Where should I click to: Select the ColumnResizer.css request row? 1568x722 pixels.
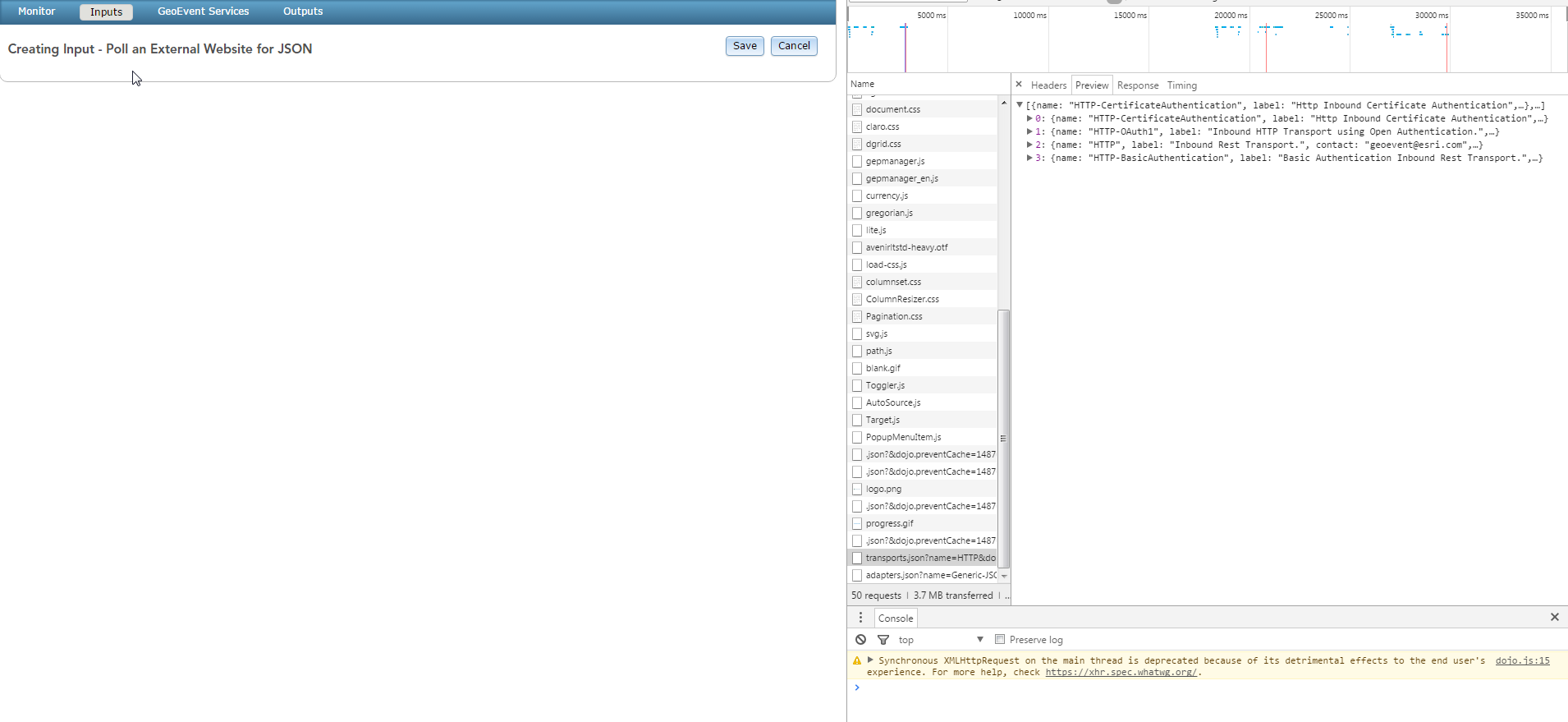coord(923,299)
